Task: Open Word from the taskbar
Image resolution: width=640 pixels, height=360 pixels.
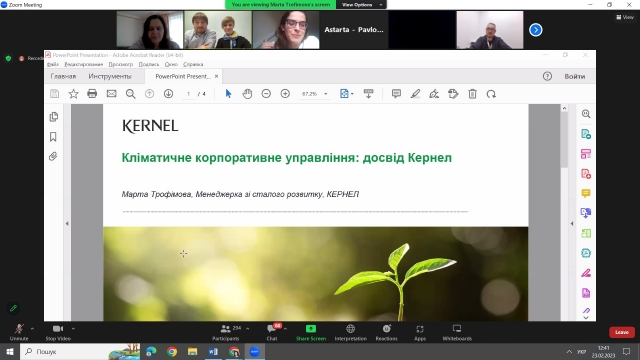Action: 213,351
